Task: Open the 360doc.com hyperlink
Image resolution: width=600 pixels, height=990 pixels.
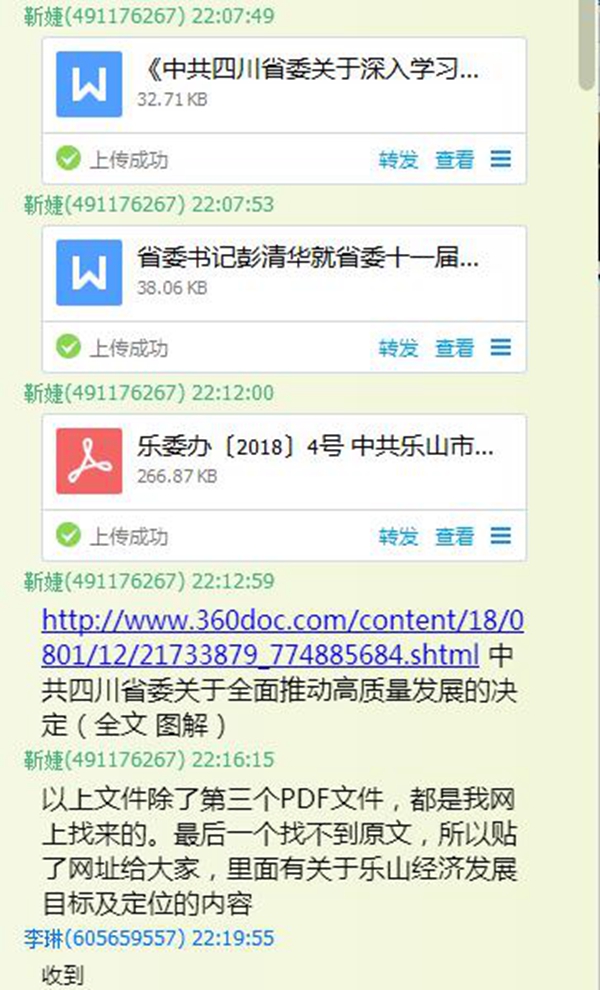Action: pos(282,638)
